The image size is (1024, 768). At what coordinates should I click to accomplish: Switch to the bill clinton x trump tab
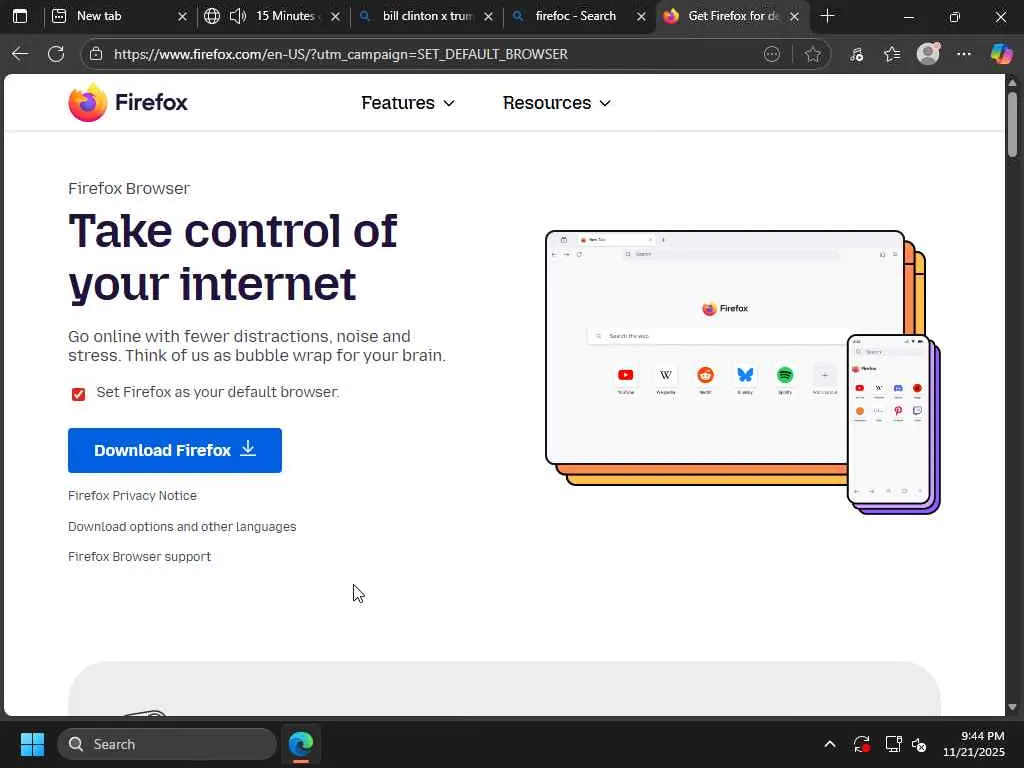click(x=427, y=16)
